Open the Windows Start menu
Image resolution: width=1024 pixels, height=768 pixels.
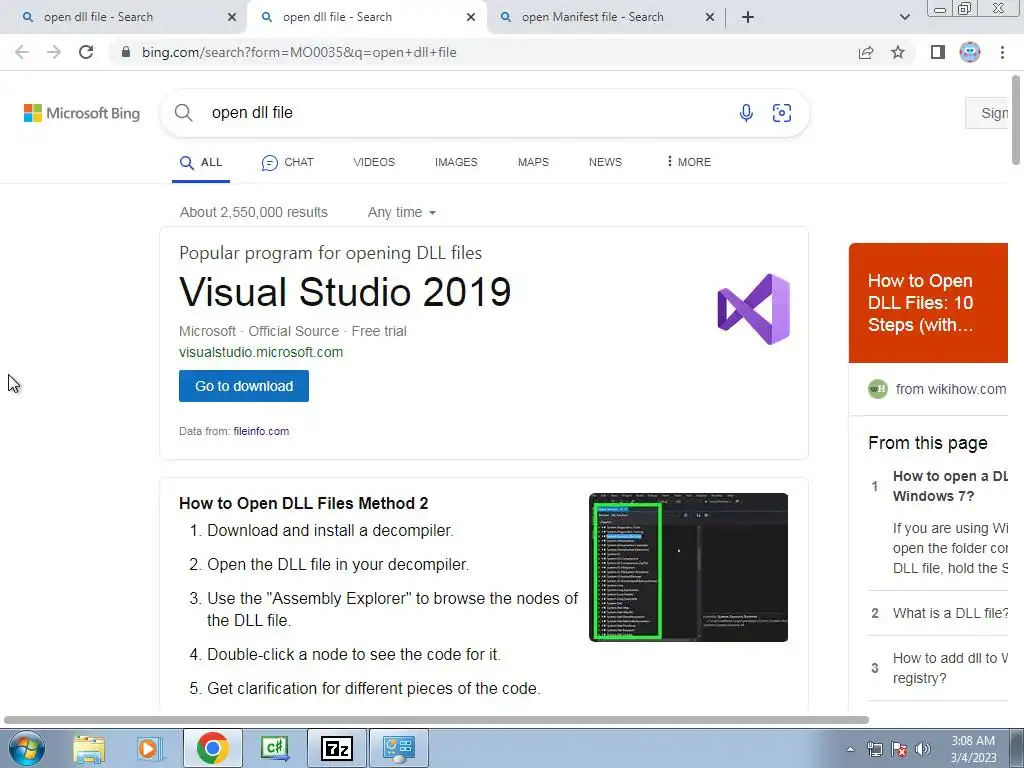pyautogui.click(x=26, y=748)
